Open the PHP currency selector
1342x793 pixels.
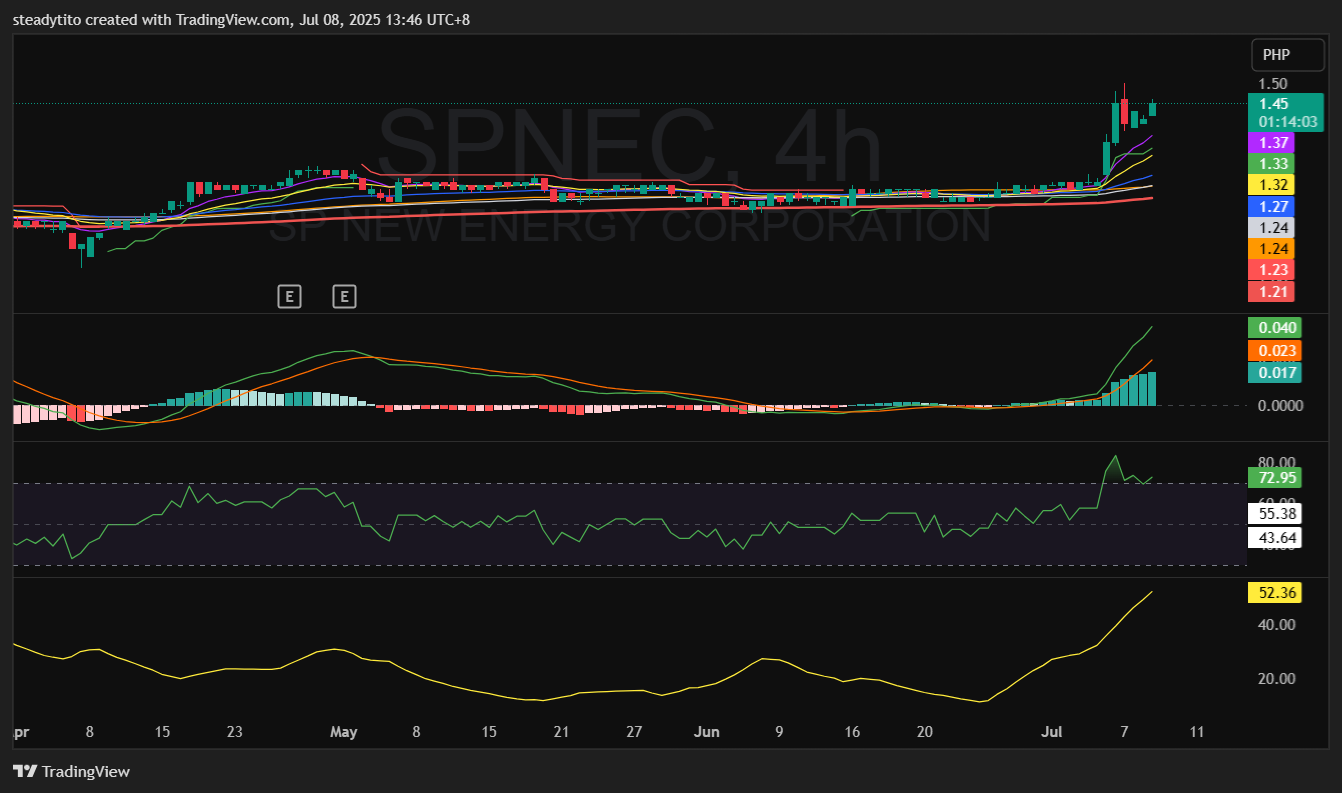(1288, 55)
